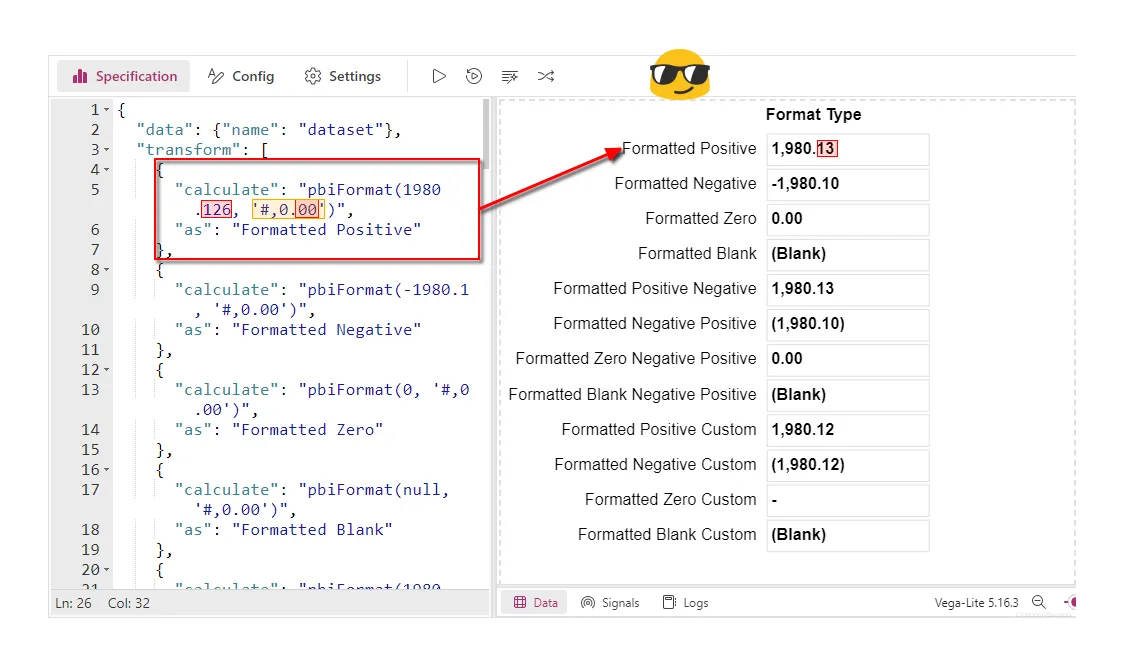Open the Settings tab
1121x667 pixels.
pyautogui.click(x=343, y=76)
